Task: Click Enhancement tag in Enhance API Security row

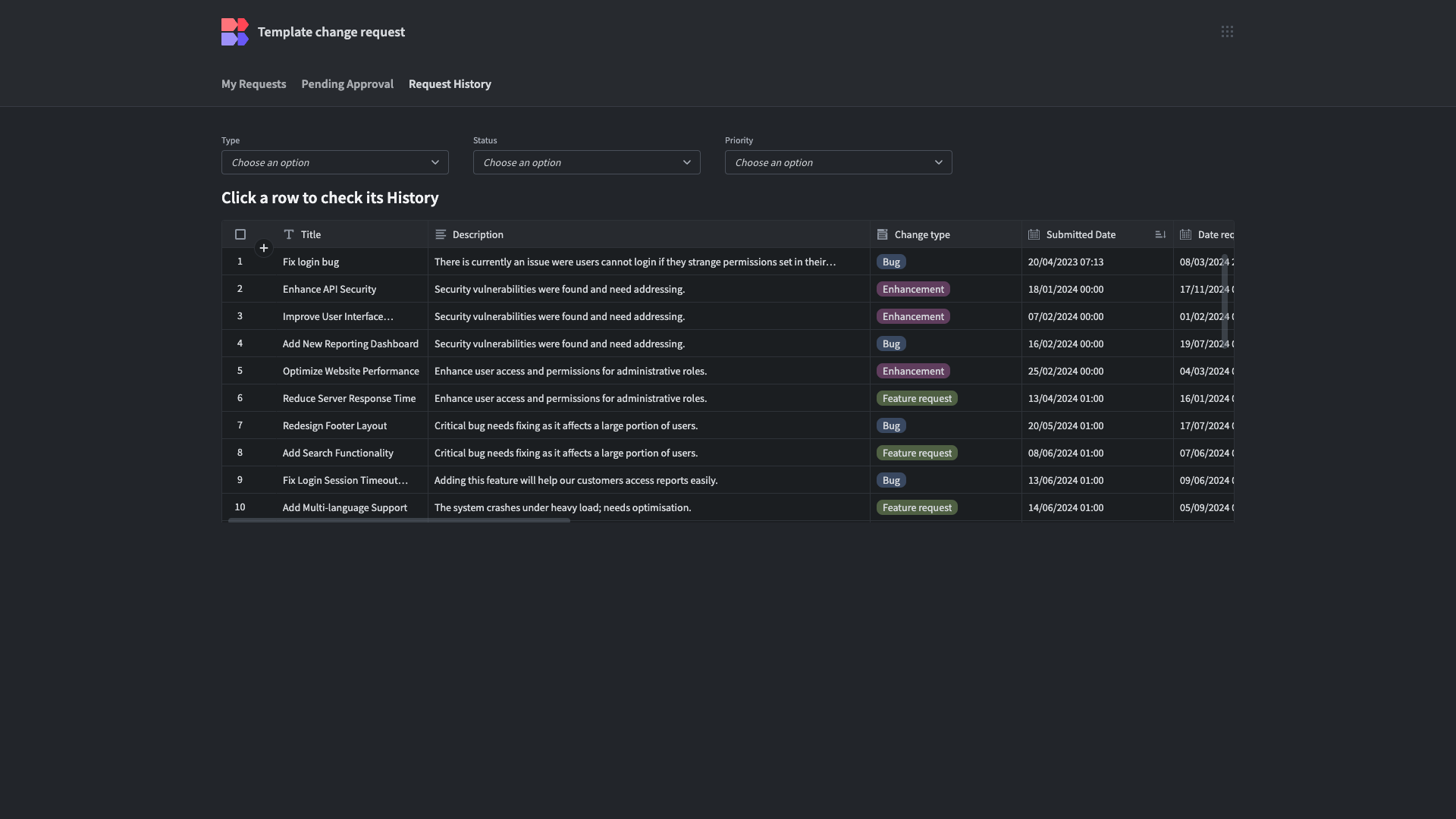Action: [x=913, y=289]
